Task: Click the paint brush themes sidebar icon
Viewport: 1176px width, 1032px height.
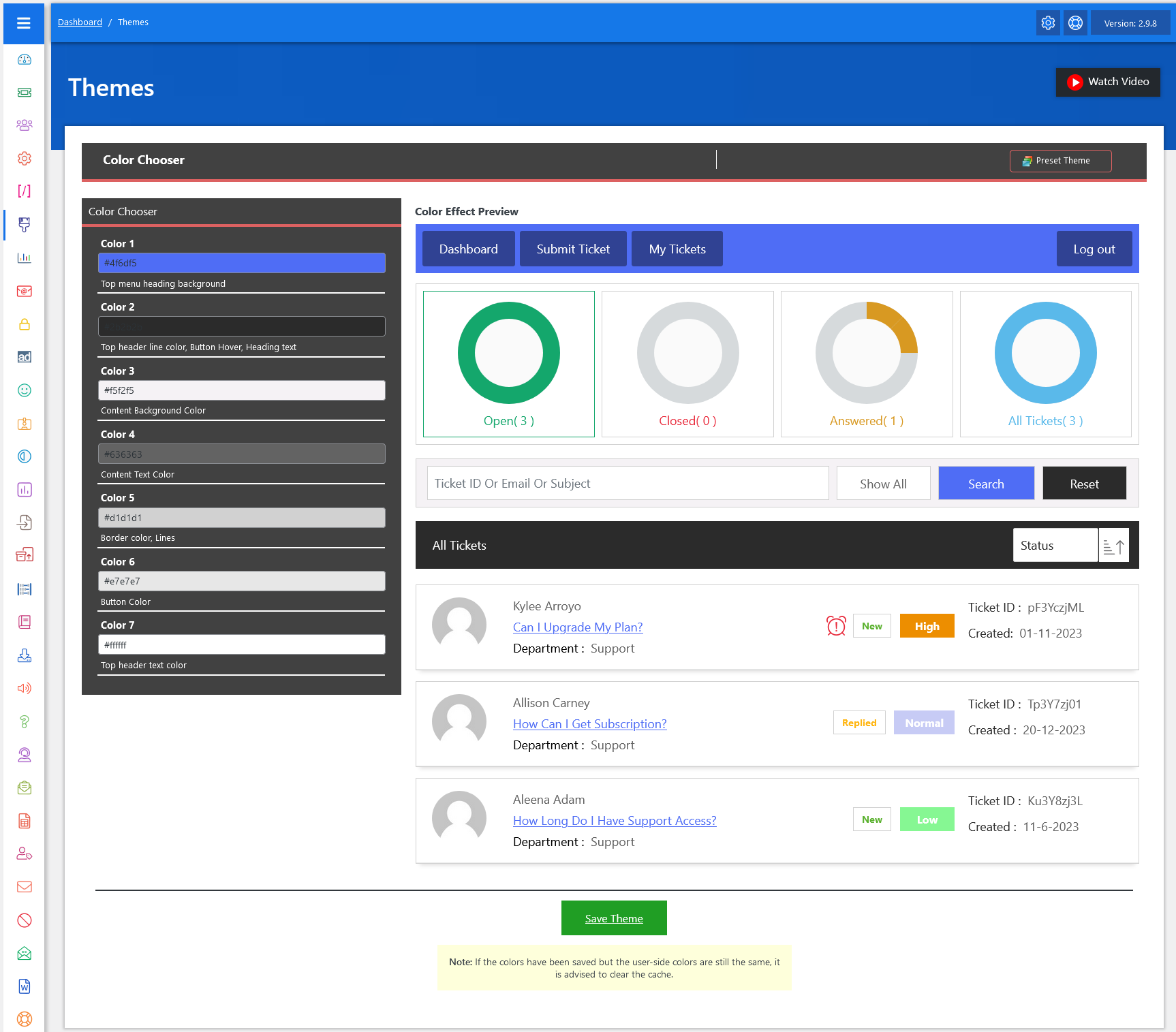Action: (25, 224)
